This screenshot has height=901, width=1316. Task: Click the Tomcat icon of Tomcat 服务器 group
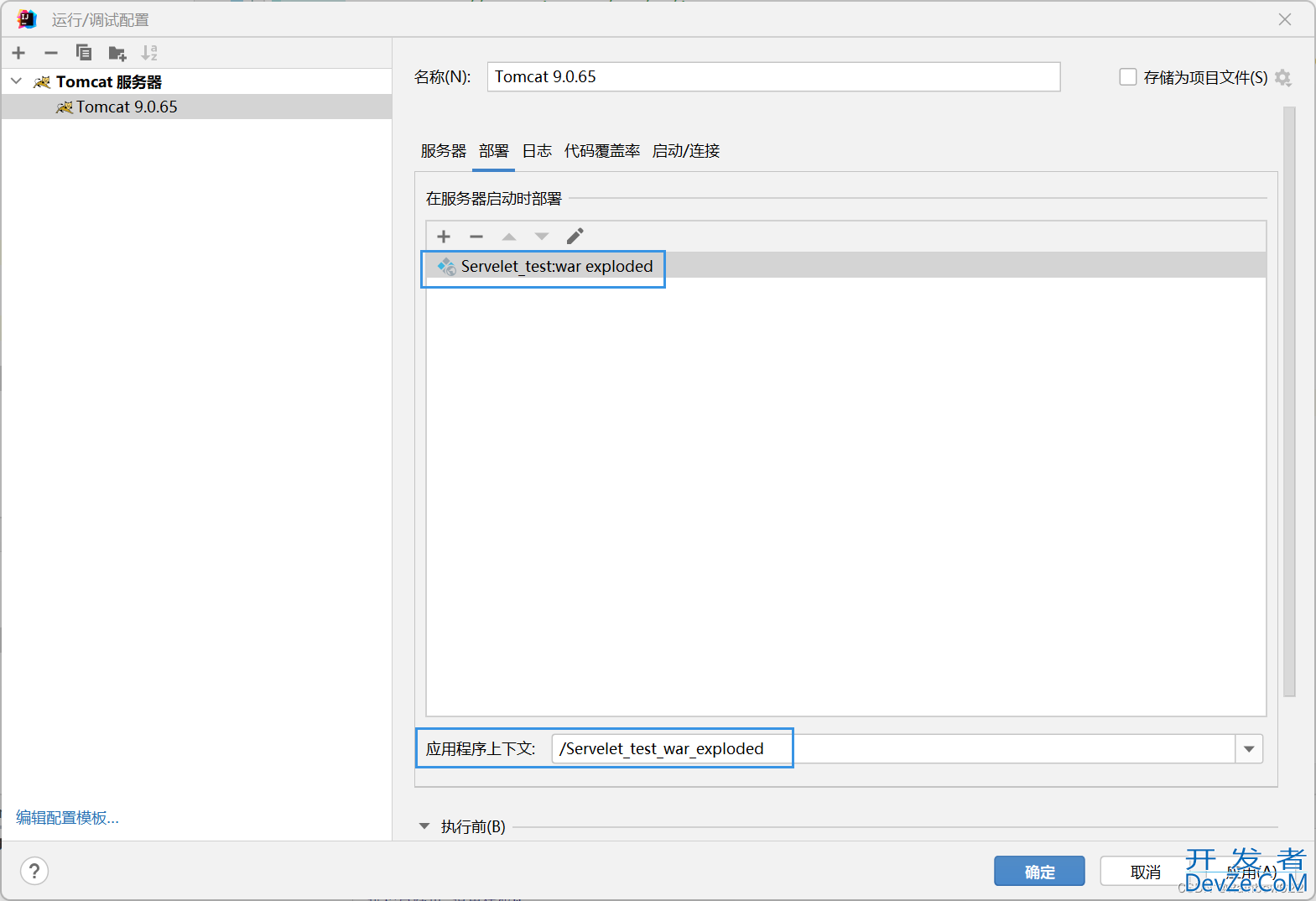[42, 81]
